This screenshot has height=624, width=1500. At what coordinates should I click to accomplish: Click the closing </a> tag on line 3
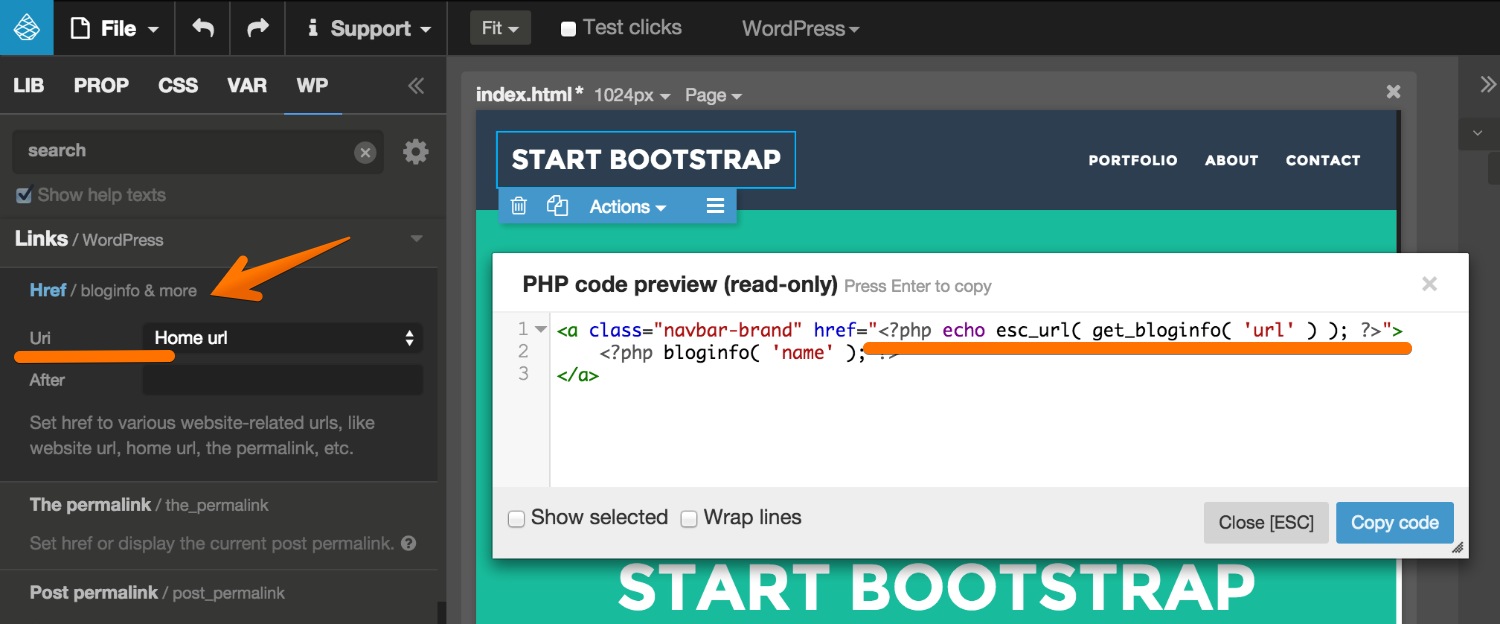point(578,376)
